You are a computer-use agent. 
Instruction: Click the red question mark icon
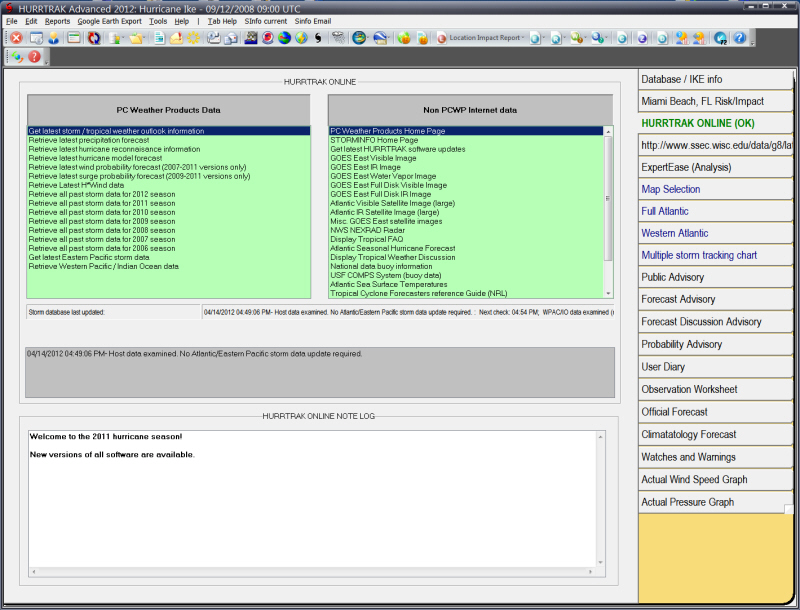(34, 57)
